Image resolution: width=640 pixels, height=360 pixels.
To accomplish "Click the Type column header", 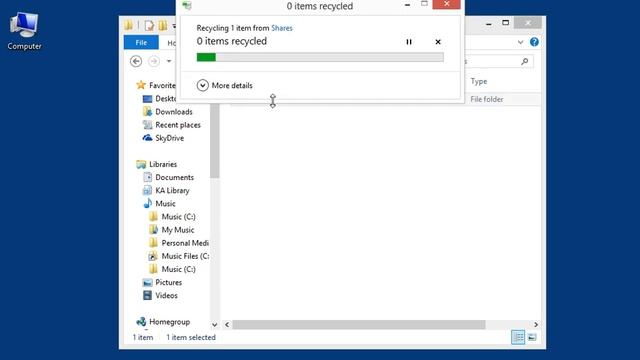I will point(479,81).
